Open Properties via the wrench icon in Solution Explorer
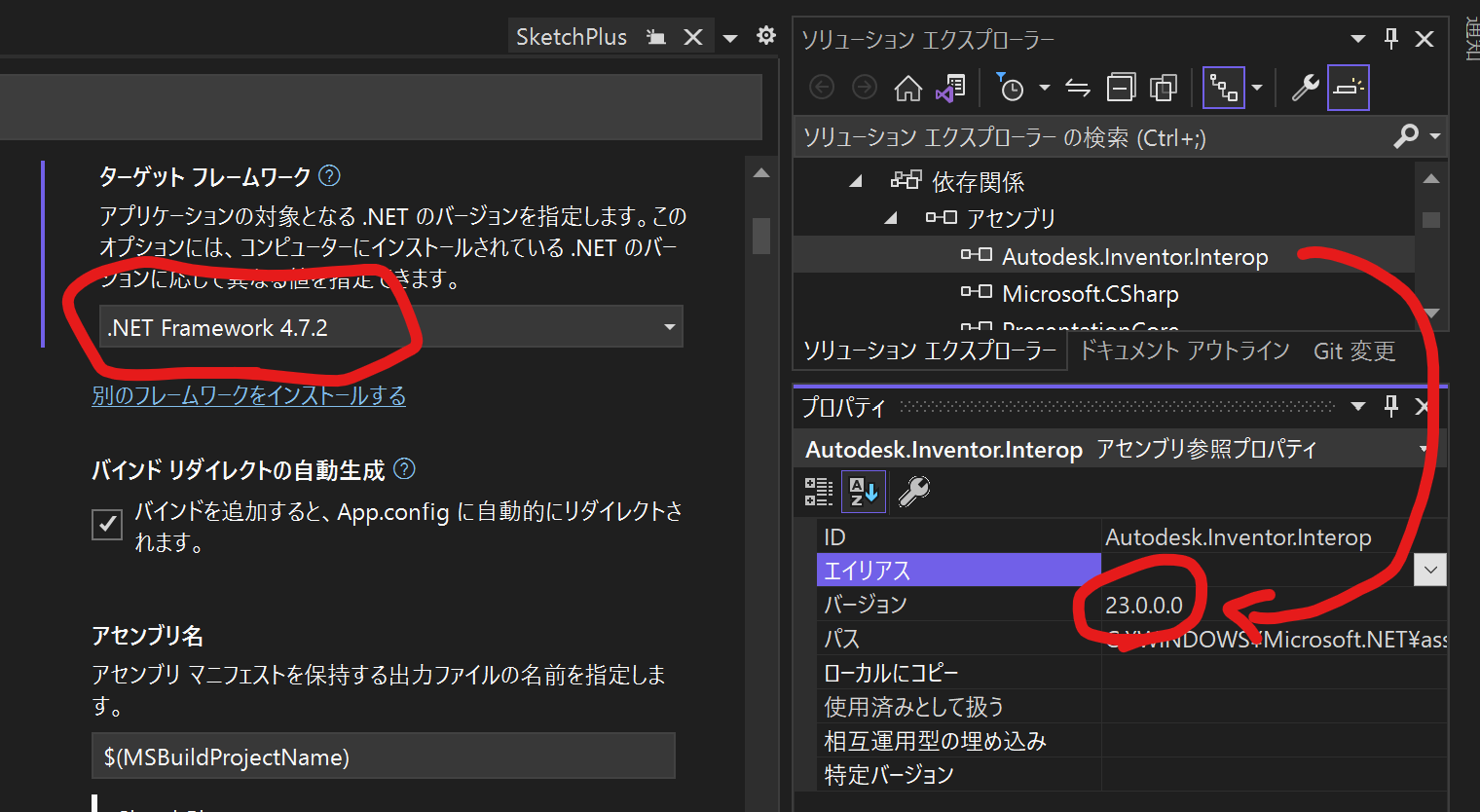Screen dimensions: 1480x812 pyautogui.click(x=1304, y=87)
